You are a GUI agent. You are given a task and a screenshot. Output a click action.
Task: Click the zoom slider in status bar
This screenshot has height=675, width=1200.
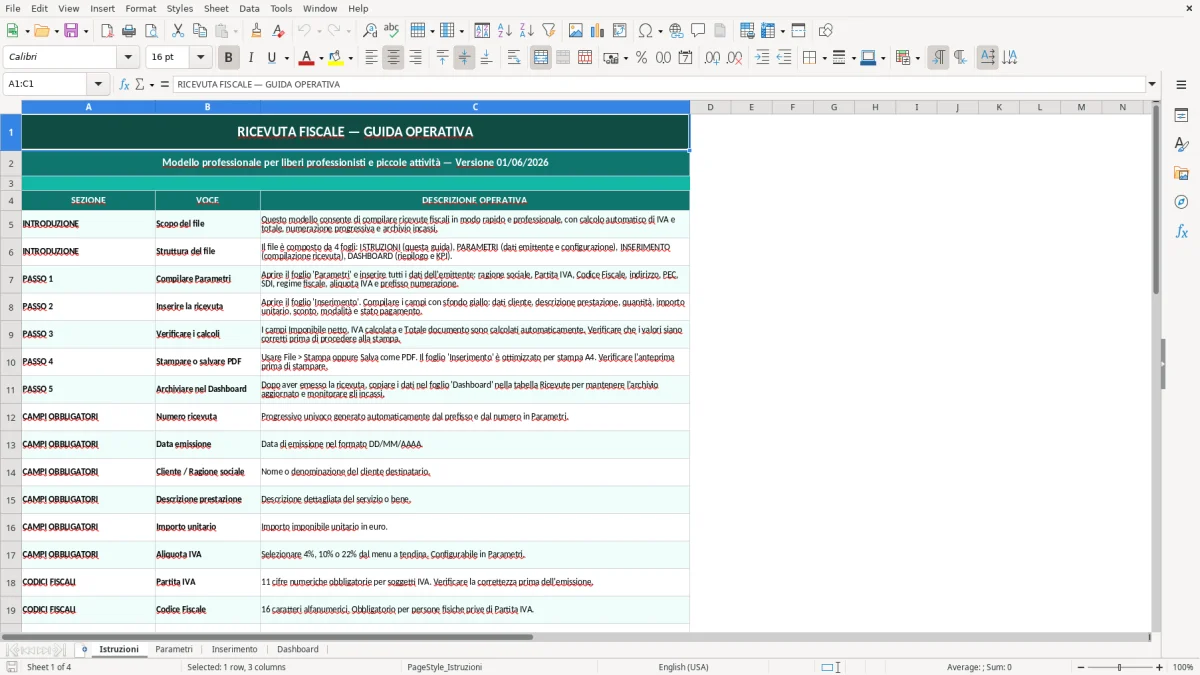point(1119,667)
